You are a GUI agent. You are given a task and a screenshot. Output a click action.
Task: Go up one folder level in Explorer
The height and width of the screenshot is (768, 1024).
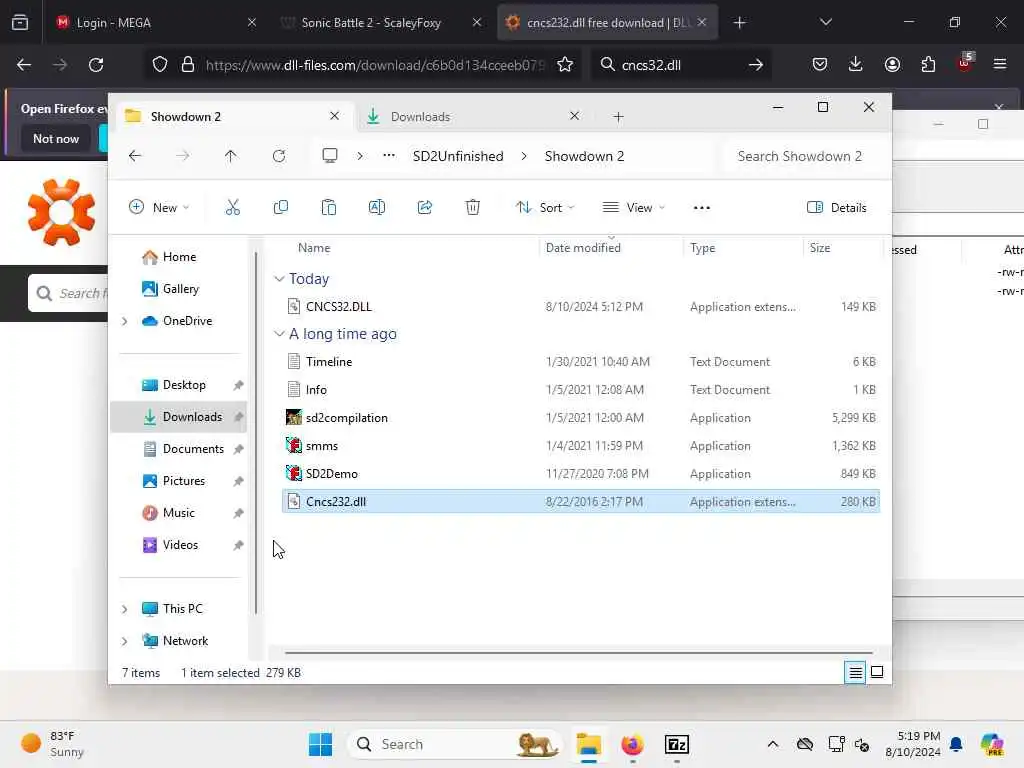click(x=231, y=156)
